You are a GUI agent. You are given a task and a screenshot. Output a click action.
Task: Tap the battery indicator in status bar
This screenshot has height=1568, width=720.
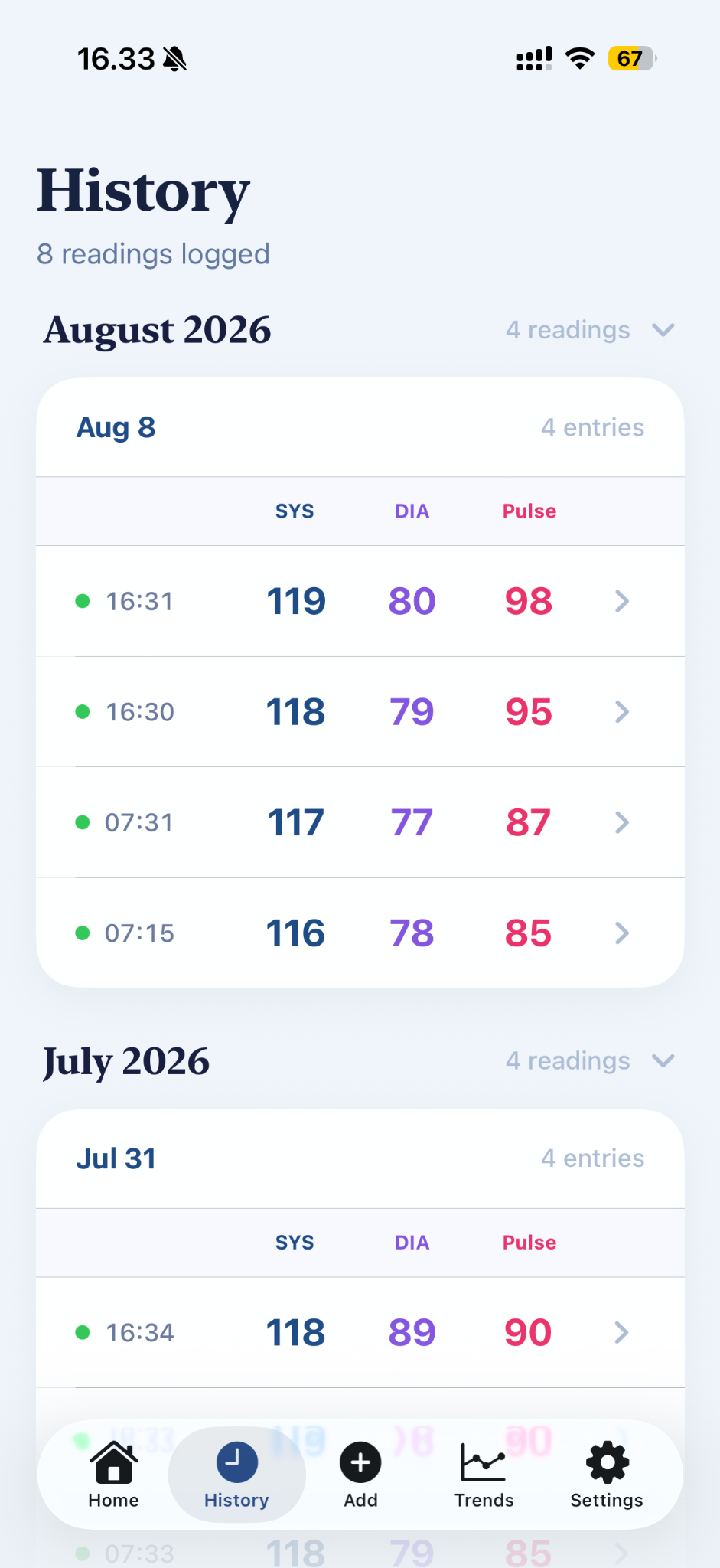click(x=632, y=58)
